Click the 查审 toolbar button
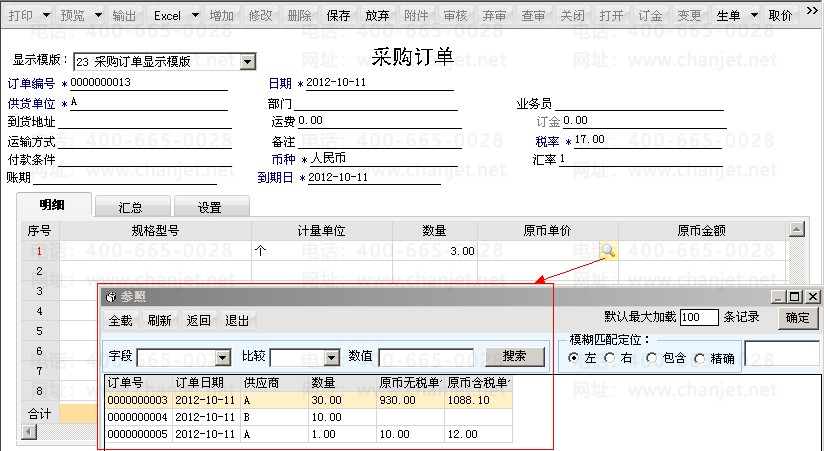Viewport: 824px width, 451px height. pos(533,16)
